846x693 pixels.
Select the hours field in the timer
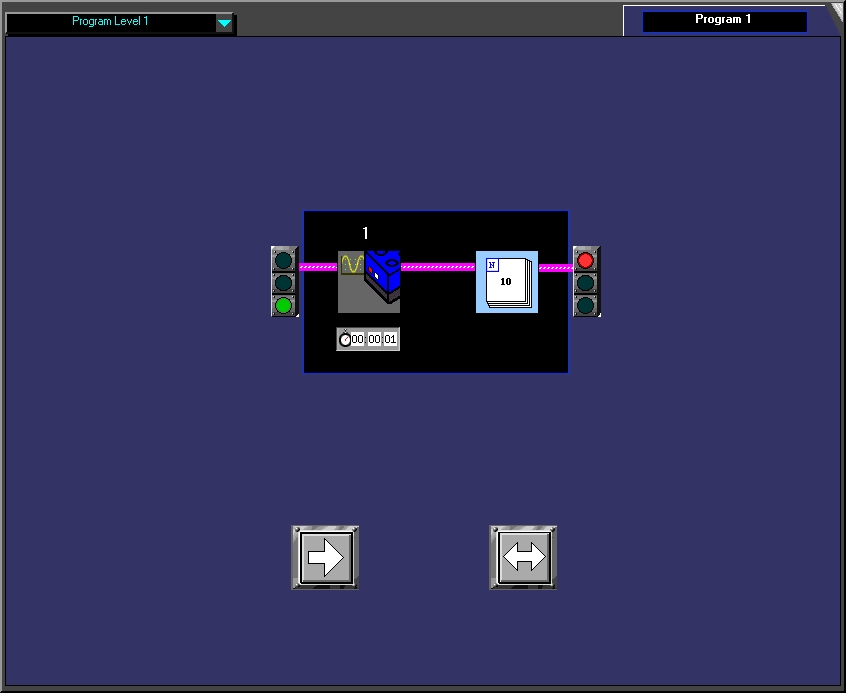tap(358, 340)
